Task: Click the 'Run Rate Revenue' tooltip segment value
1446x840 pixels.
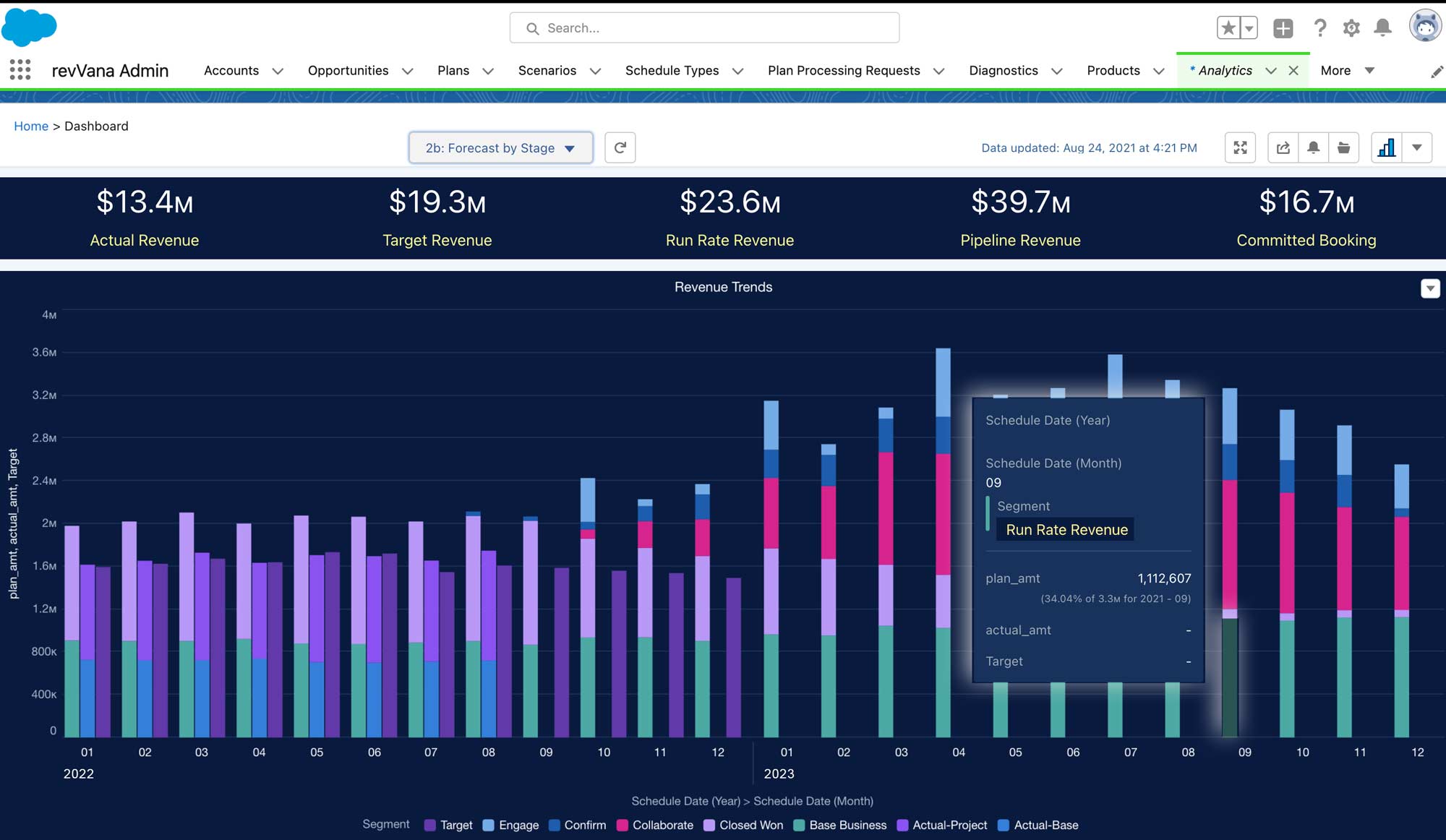Action: coord(1066,530)
